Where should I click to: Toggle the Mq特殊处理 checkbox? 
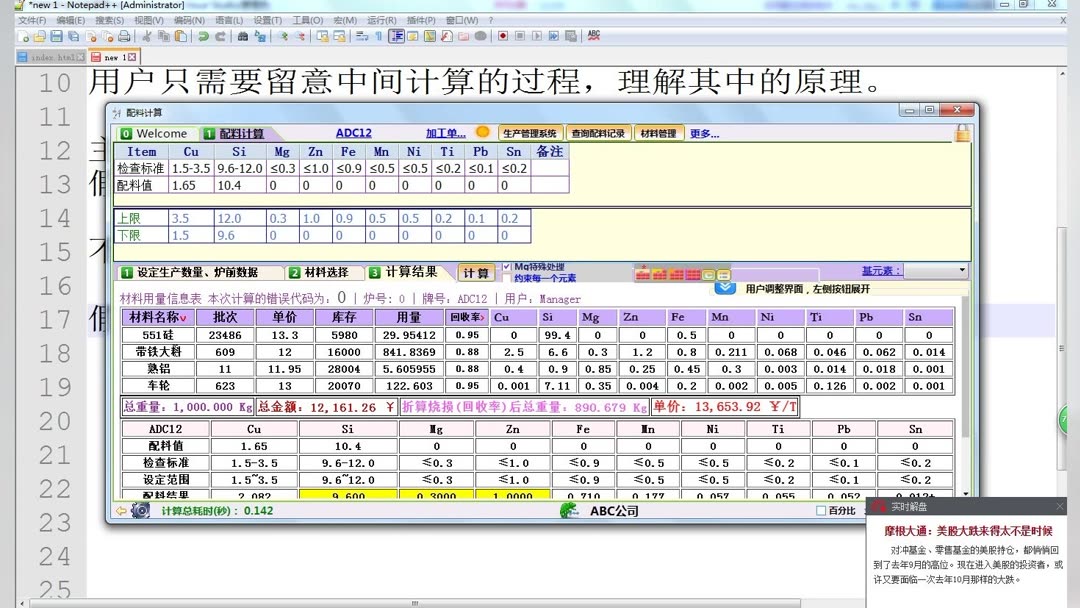tap(507, 266)
